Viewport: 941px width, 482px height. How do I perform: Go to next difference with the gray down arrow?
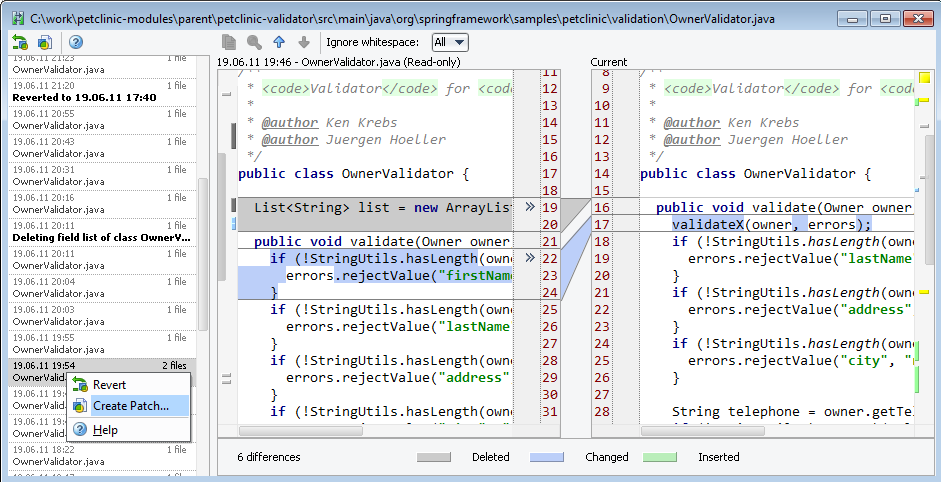click(x=304, y=42)
